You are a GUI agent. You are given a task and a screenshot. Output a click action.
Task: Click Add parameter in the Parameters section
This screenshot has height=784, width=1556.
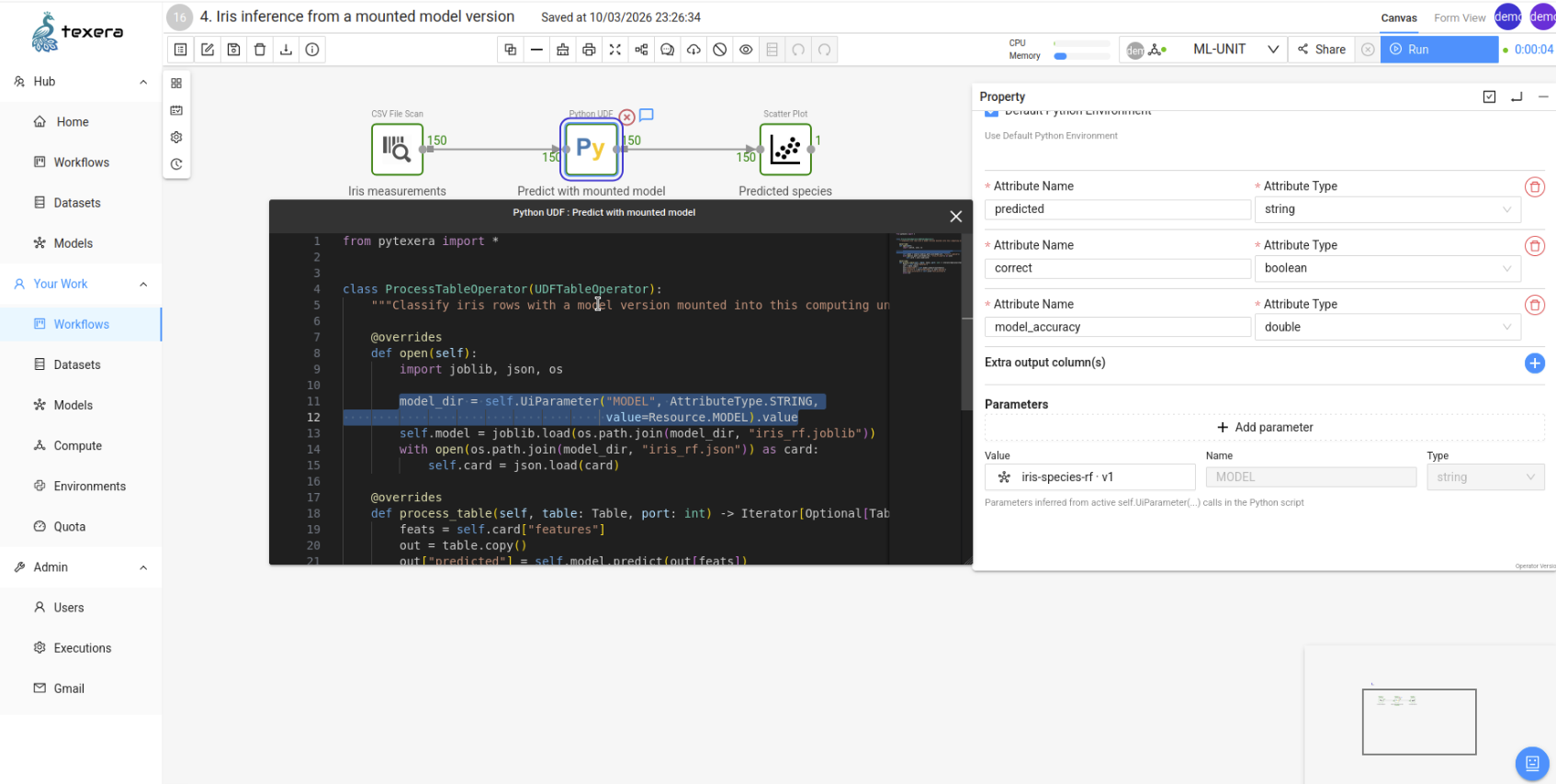point(1265,428)
